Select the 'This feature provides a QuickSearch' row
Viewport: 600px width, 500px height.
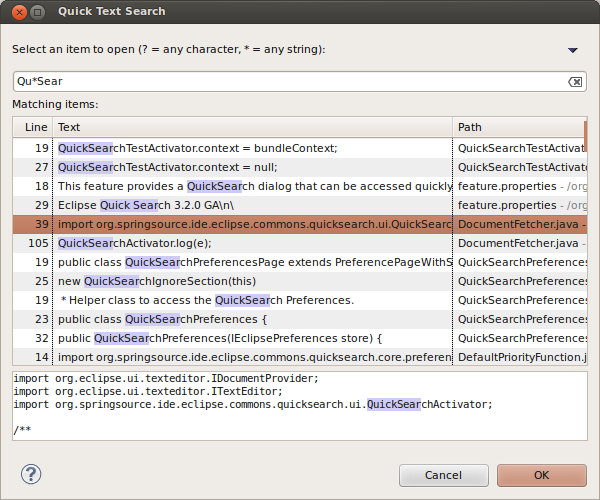(x=300, y=186)
